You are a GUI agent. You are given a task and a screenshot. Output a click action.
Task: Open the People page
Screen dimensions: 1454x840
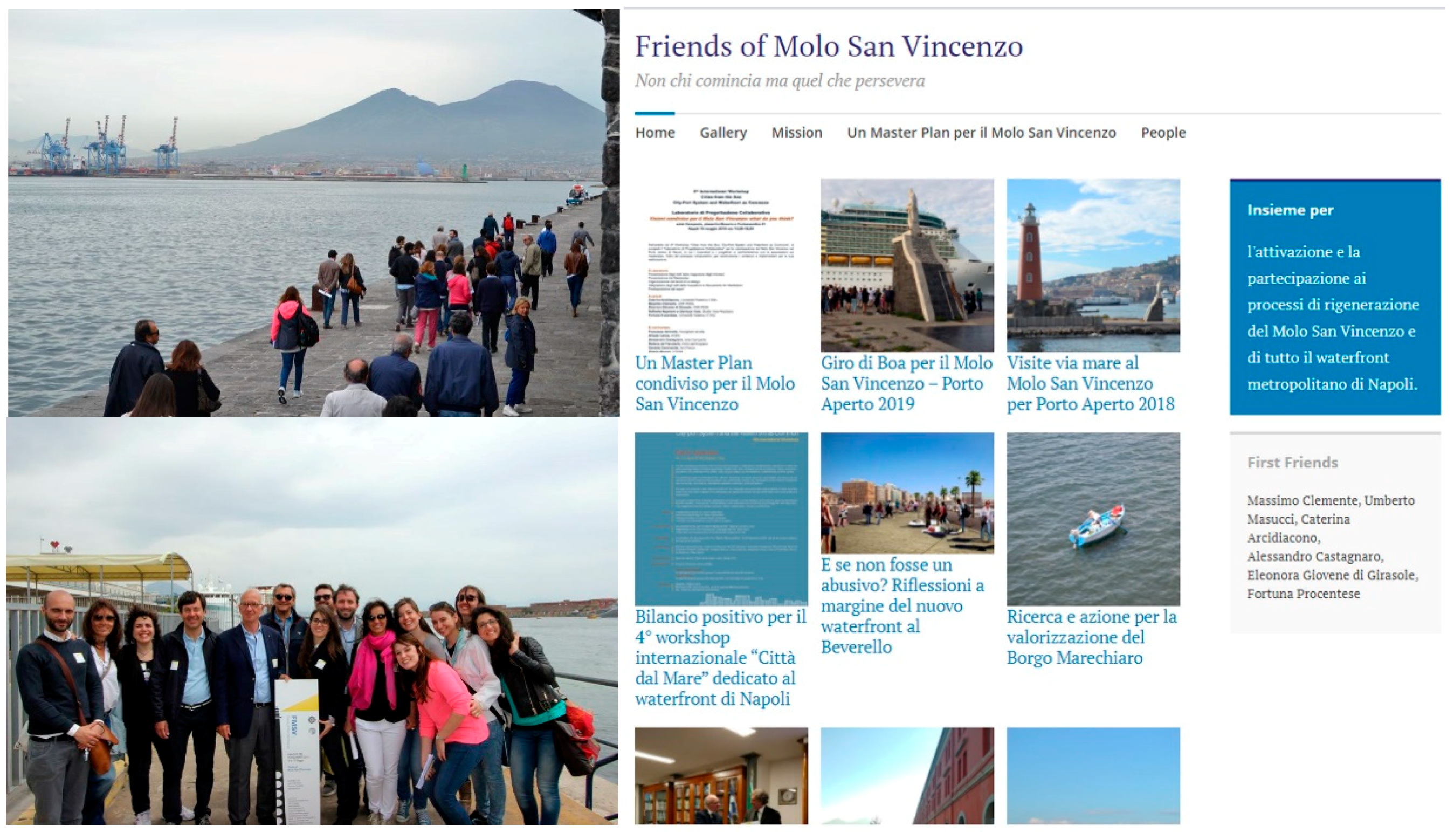pyautogui.click(x=1163, y=133)
